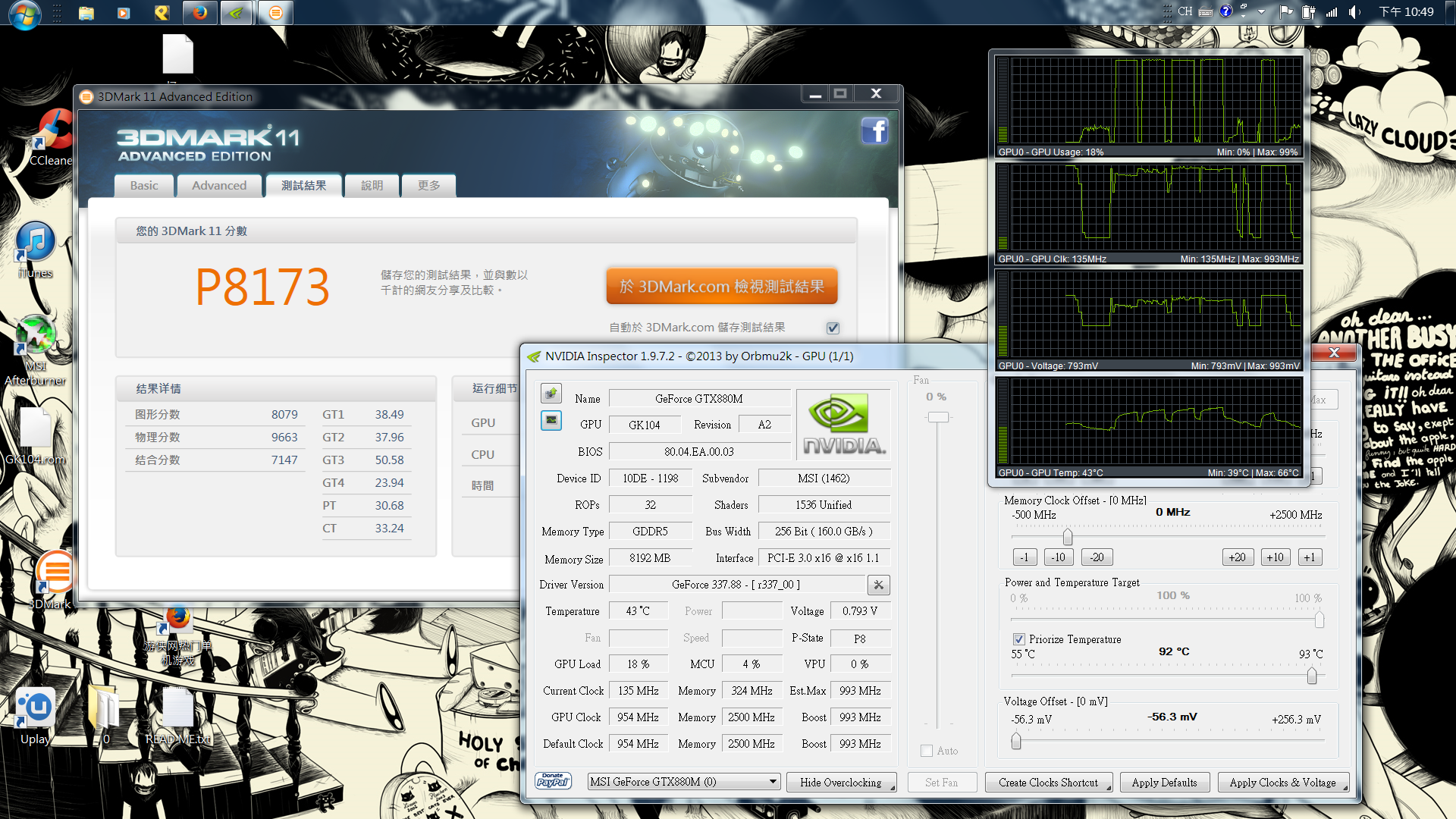This screenshot has height=819, width=1456.
Task: Click Set Fan button
Action: pos(941,782)
